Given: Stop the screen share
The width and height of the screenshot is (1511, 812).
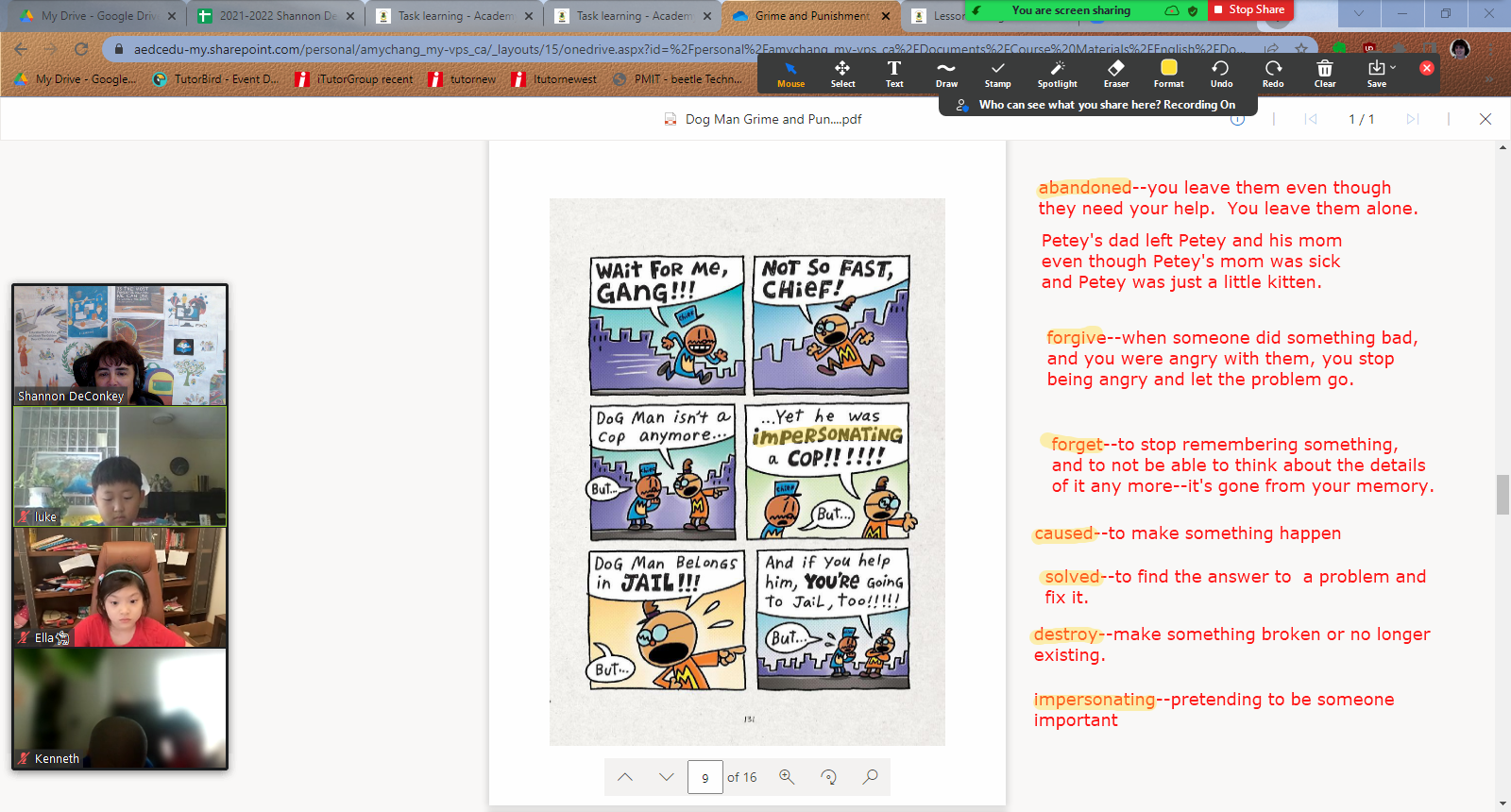Looking at the screenshot, I should pos(1249,9).
